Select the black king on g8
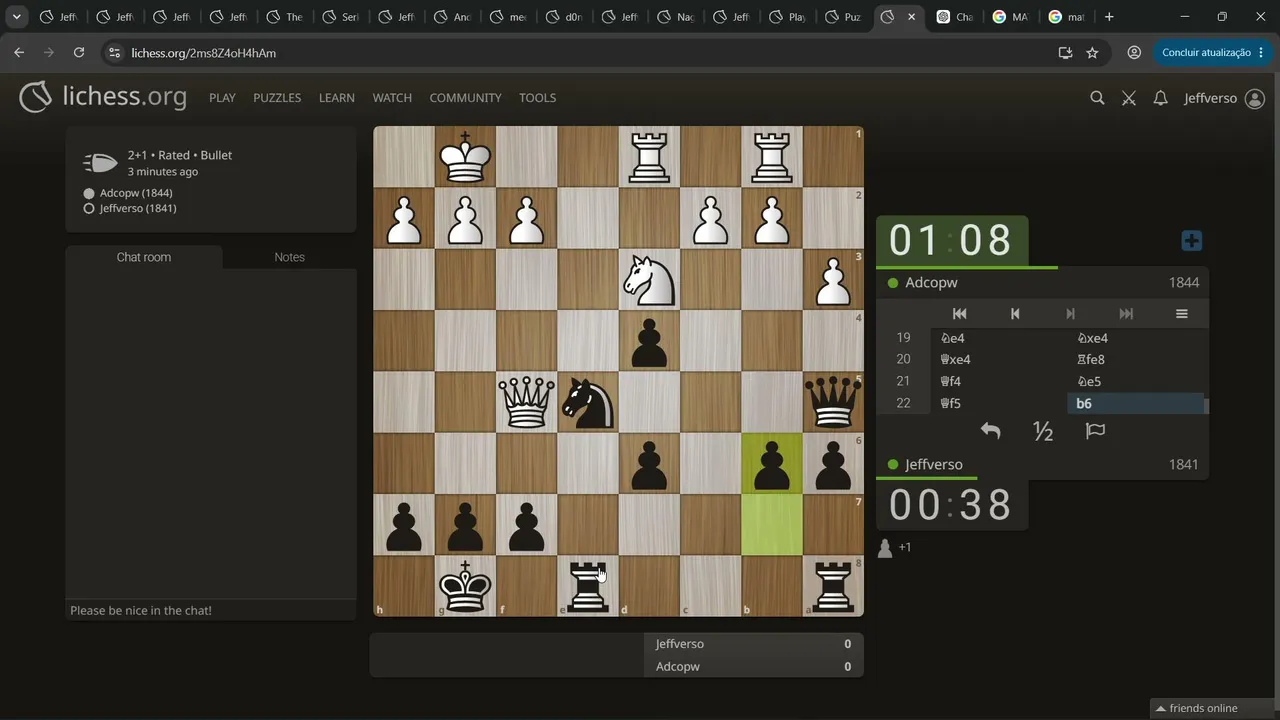Screen dimensions: 1280x720 click(x=465, y=586)
